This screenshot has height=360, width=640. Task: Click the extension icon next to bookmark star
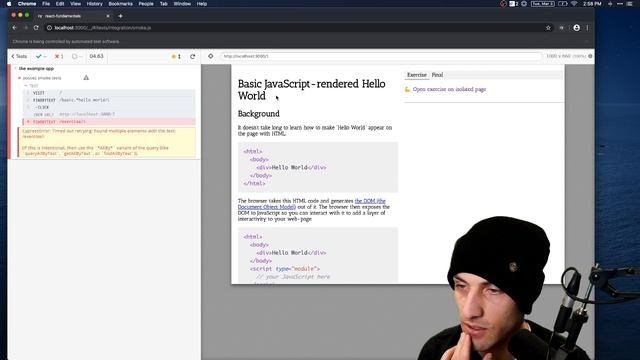click(562, 28)
